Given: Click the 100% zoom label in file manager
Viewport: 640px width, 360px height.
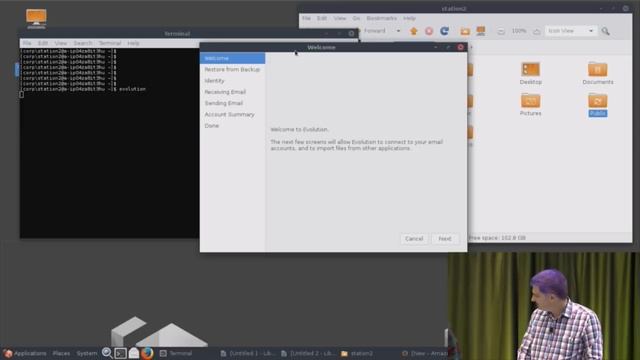Looking at the screenshot, I should point(519,31).
